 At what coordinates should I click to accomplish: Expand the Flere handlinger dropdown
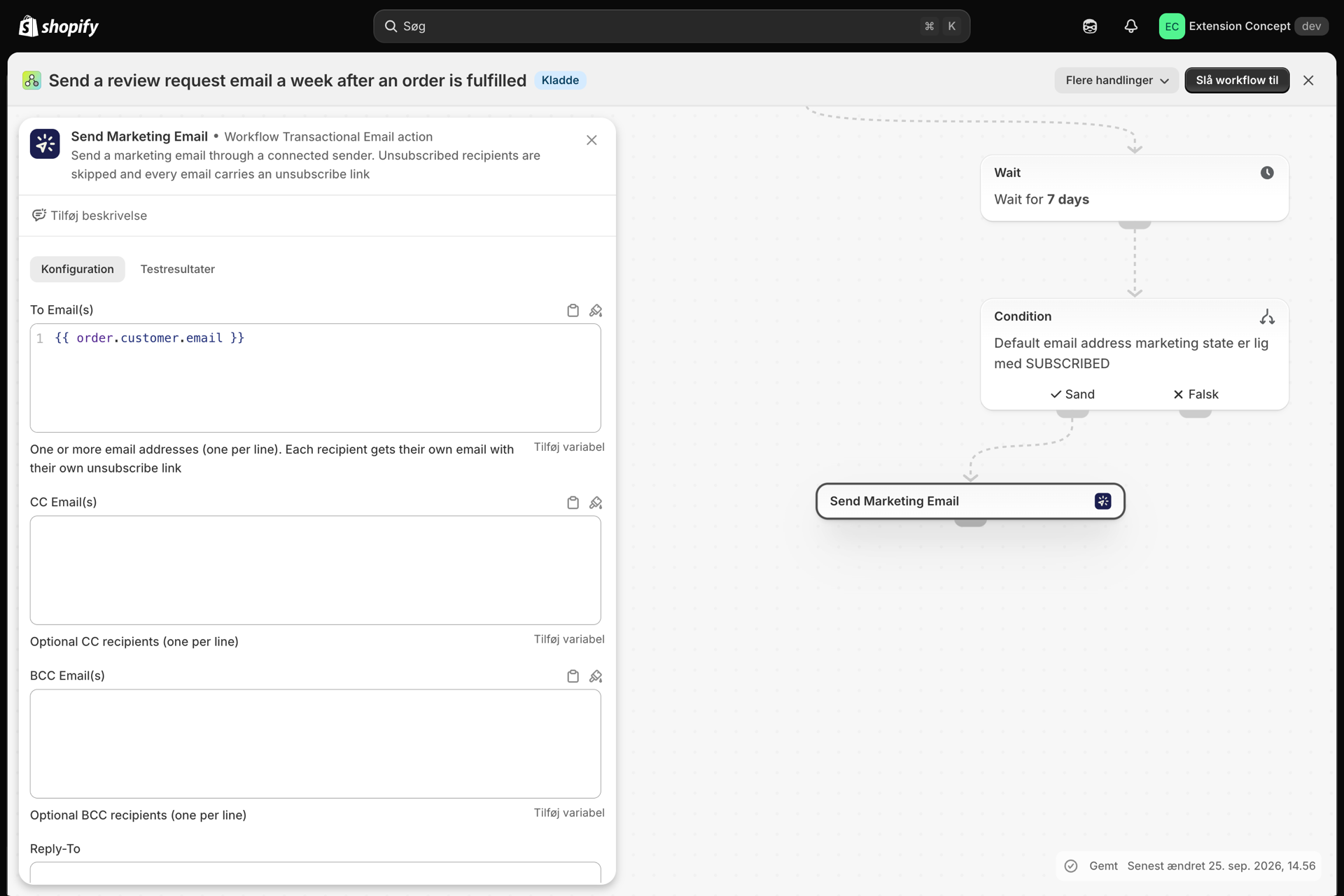coord(1116,80)
